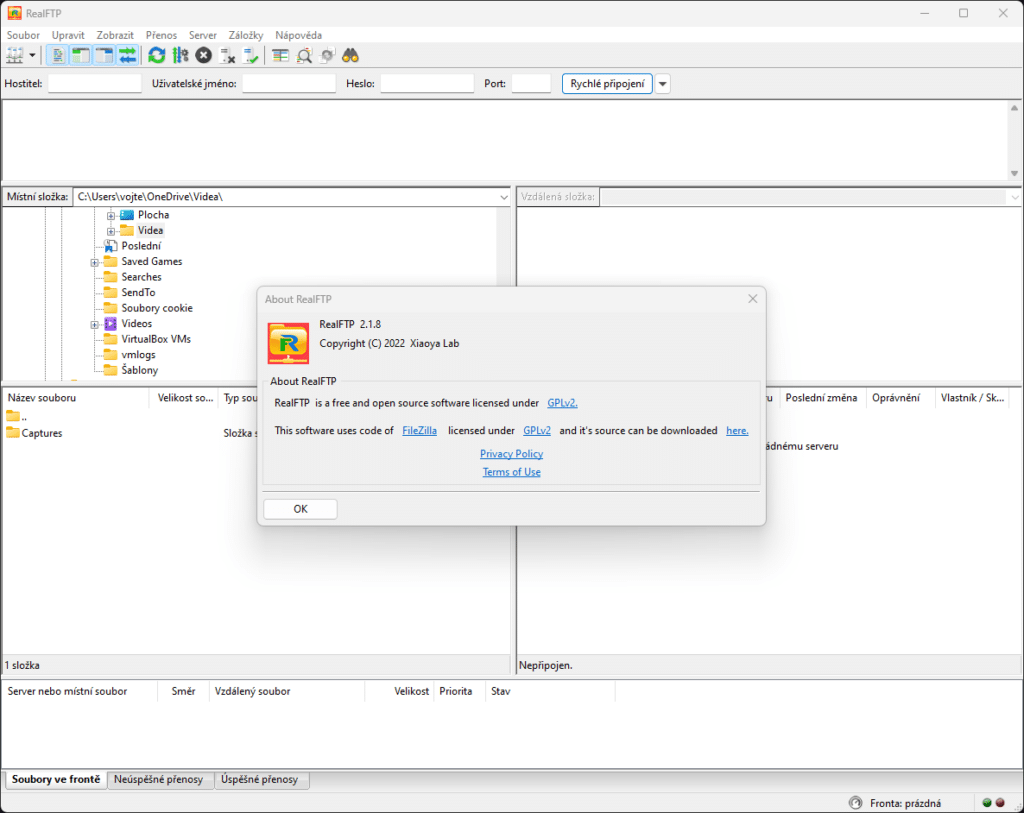
Task: Toggle the transfer queue view
Action: point(127,55)
